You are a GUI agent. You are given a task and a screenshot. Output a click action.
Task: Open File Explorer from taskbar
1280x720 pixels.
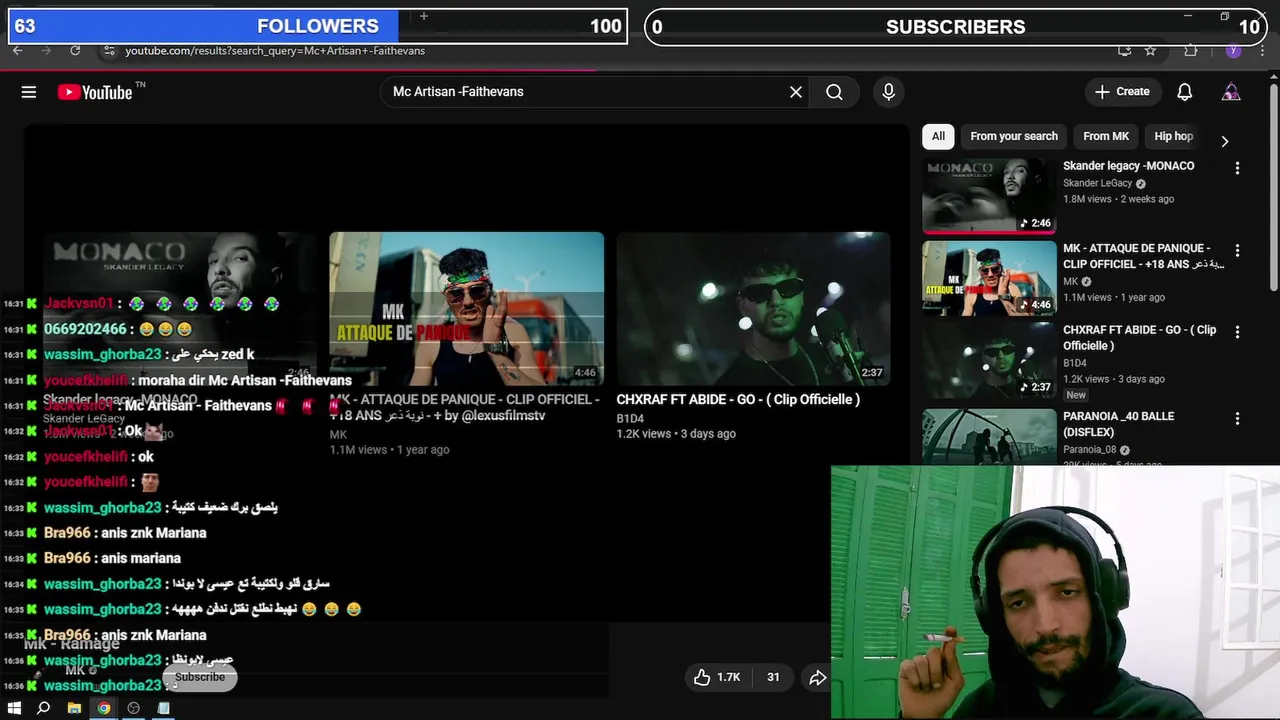(74, 708)
